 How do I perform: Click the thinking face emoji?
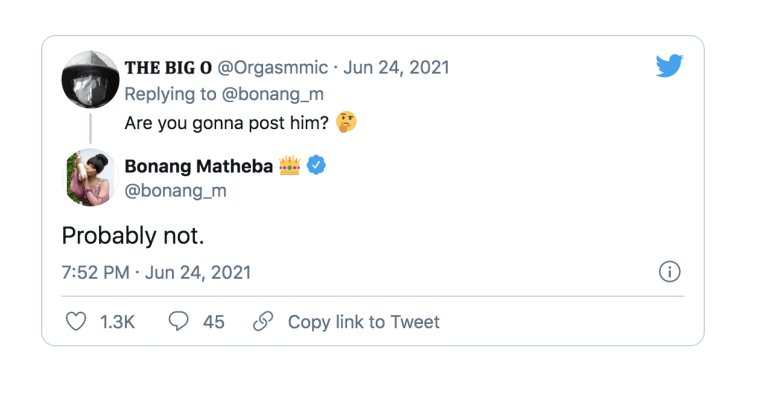pos(346,122)
